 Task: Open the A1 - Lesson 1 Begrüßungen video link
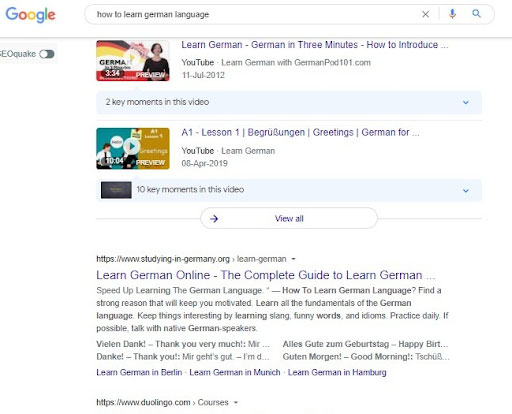click(300, 132)
